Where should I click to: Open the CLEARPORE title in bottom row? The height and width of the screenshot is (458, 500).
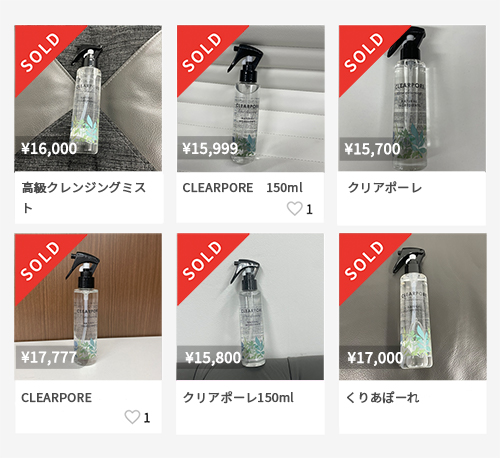[56, 398]
